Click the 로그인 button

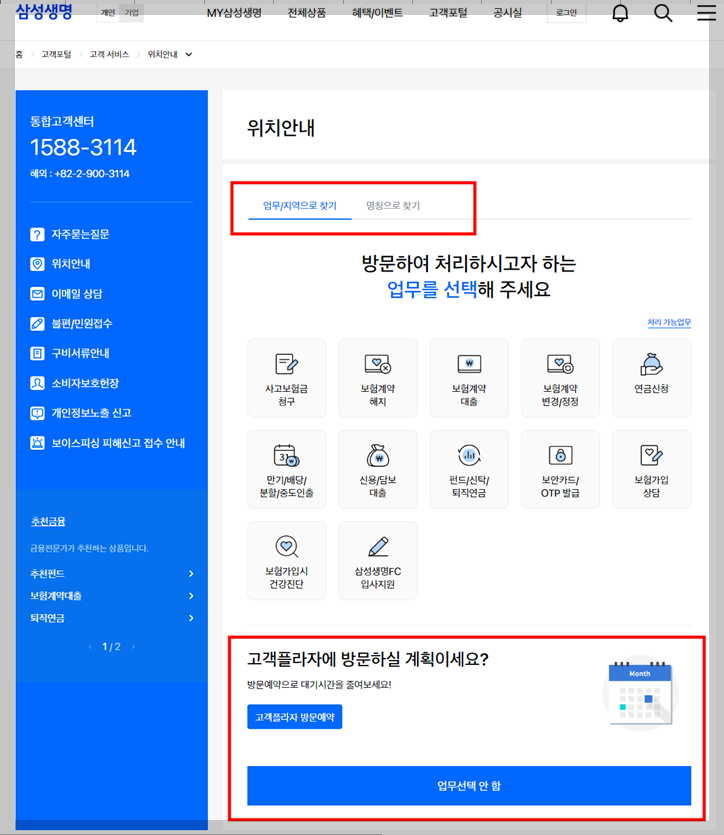point(566,13)
